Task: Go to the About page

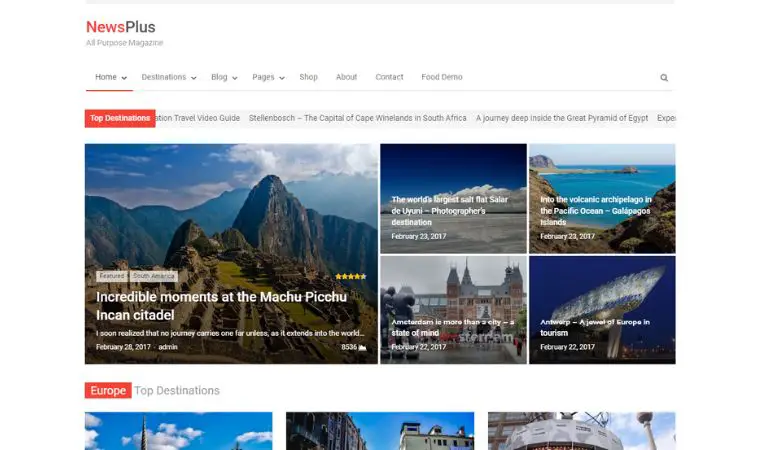Action: 346,77
